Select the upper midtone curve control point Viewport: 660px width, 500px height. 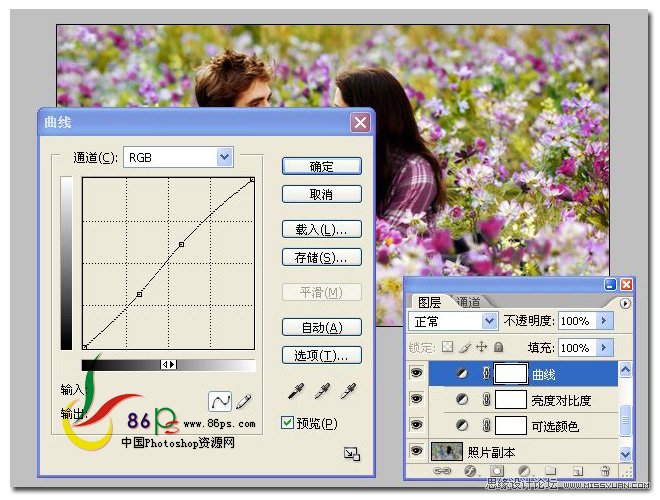181,244
